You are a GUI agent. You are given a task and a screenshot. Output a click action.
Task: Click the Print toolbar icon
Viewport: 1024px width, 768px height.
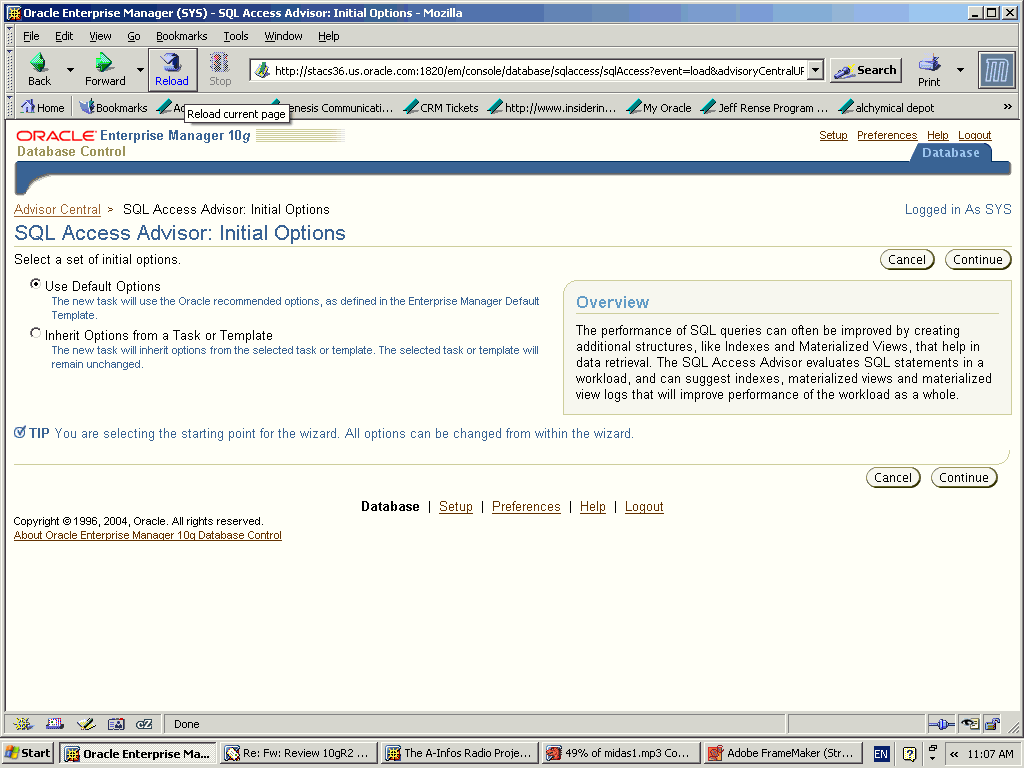pyautogui.click(x=929, y=69)
